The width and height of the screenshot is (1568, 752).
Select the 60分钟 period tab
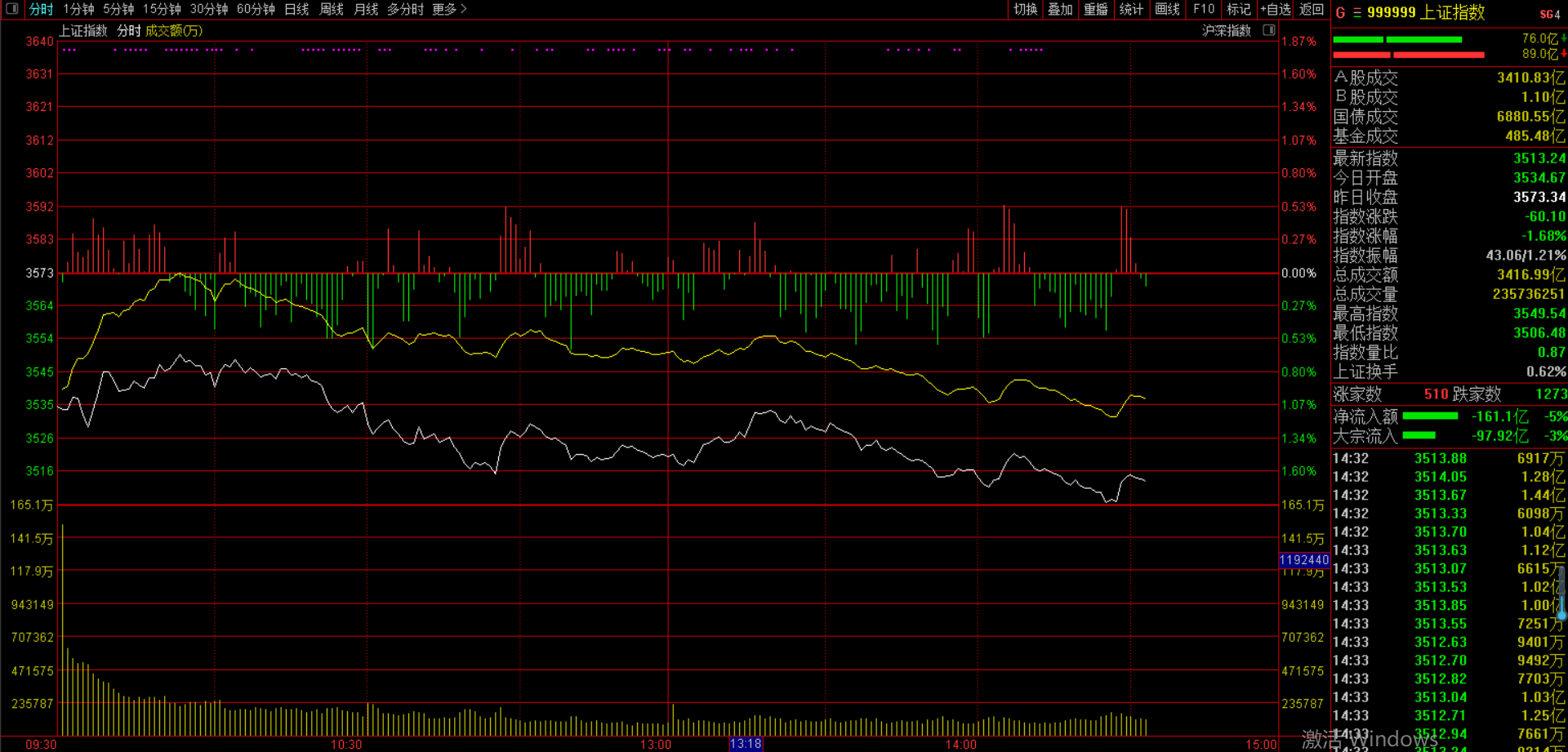pyautogui.click(x=256, y=9)
